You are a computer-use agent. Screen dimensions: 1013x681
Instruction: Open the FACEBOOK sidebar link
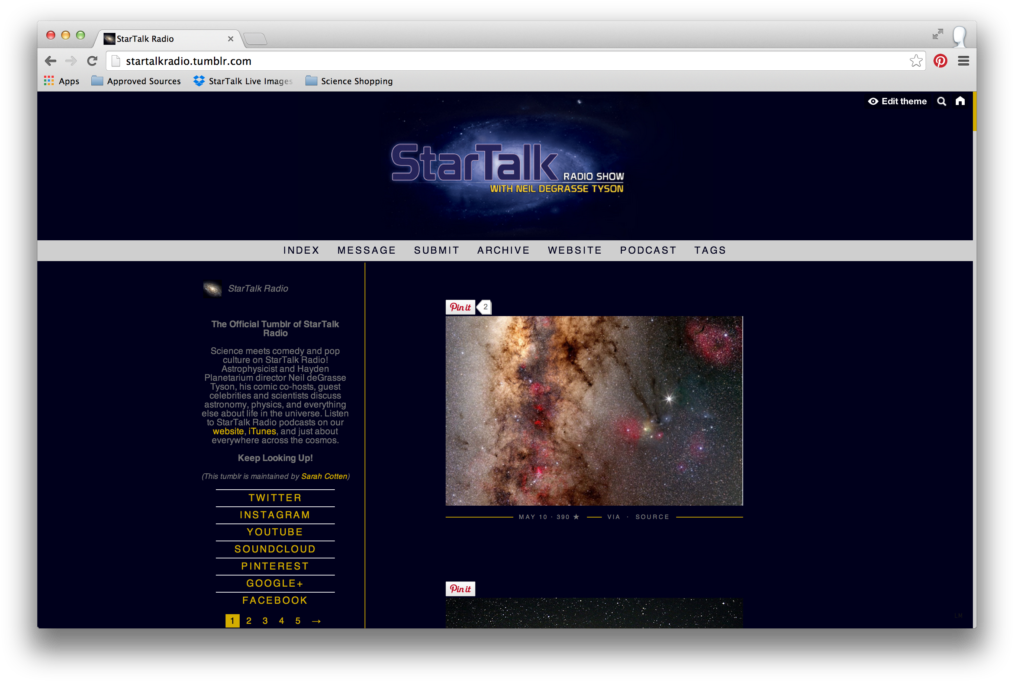point(275,600)
